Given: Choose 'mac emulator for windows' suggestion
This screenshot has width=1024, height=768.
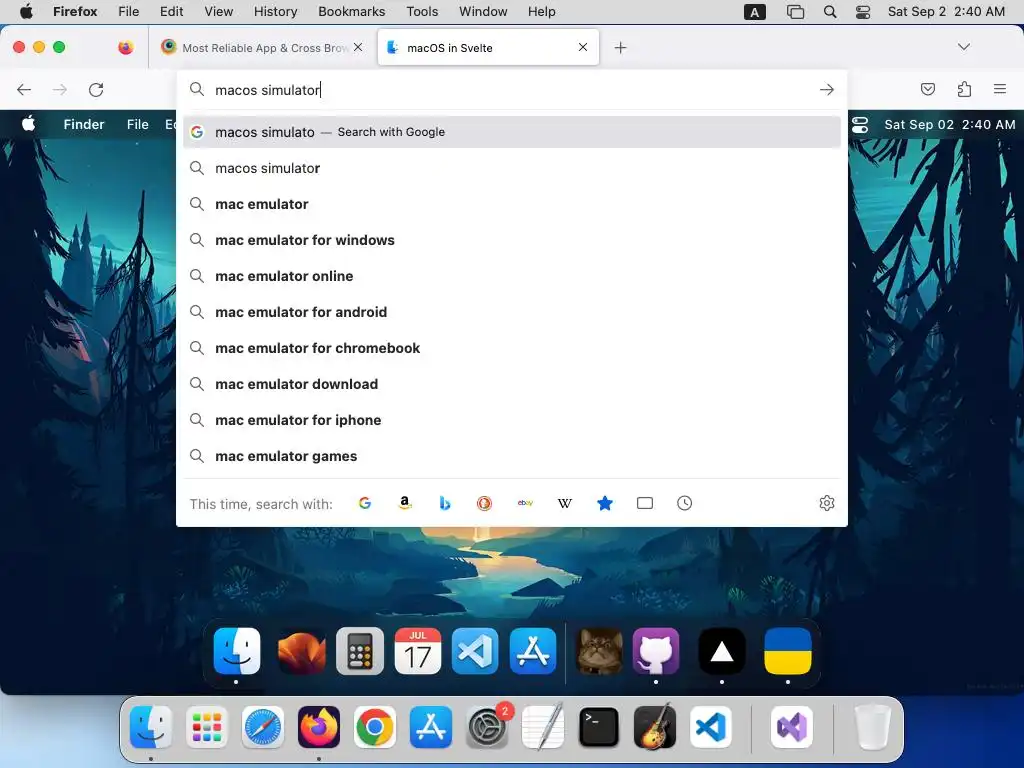Looking at the screenshot, I should point(512,240).
